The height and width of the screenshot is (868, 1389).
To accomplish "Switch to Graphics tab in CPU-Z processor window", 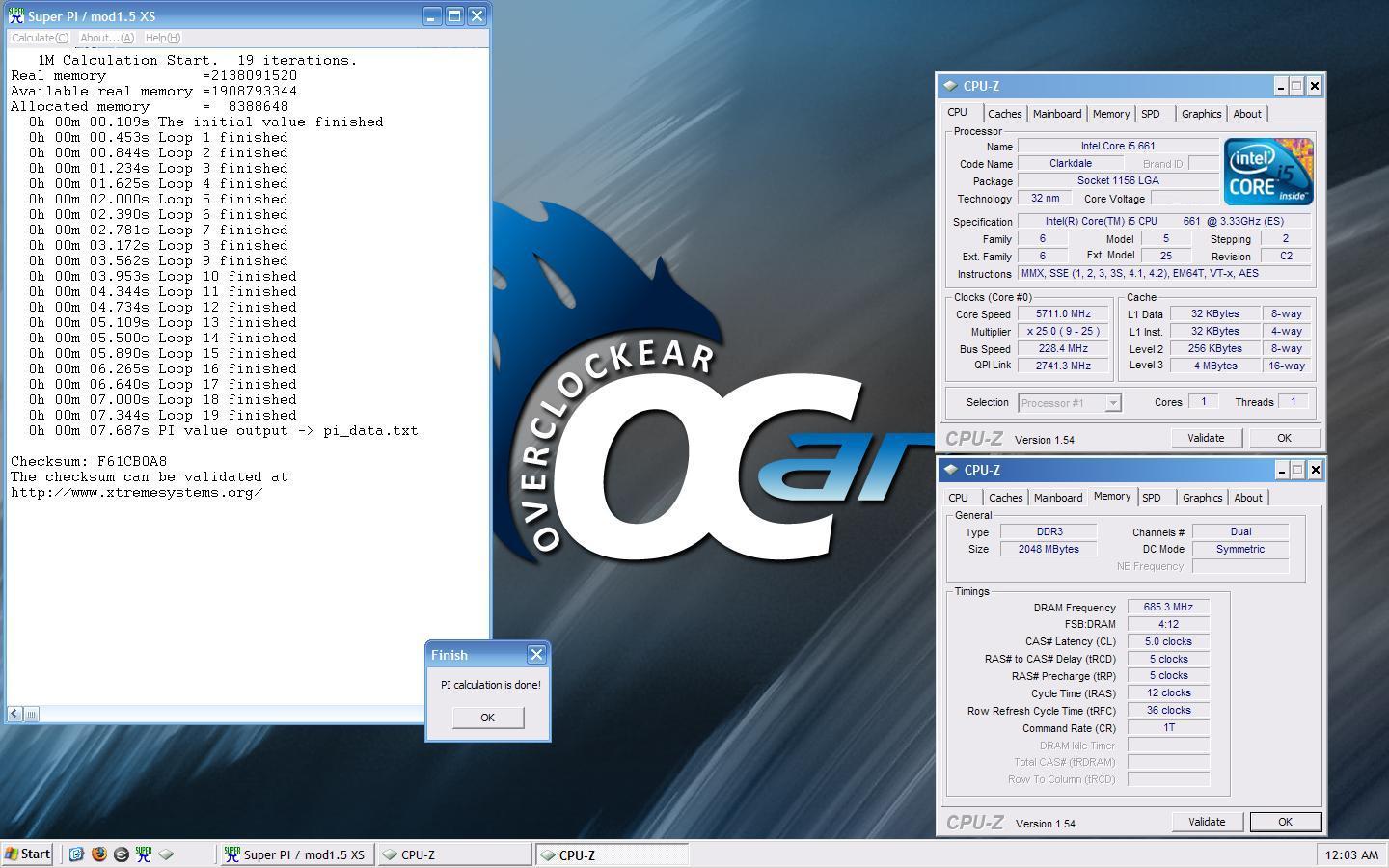I will pos(1201,114).
